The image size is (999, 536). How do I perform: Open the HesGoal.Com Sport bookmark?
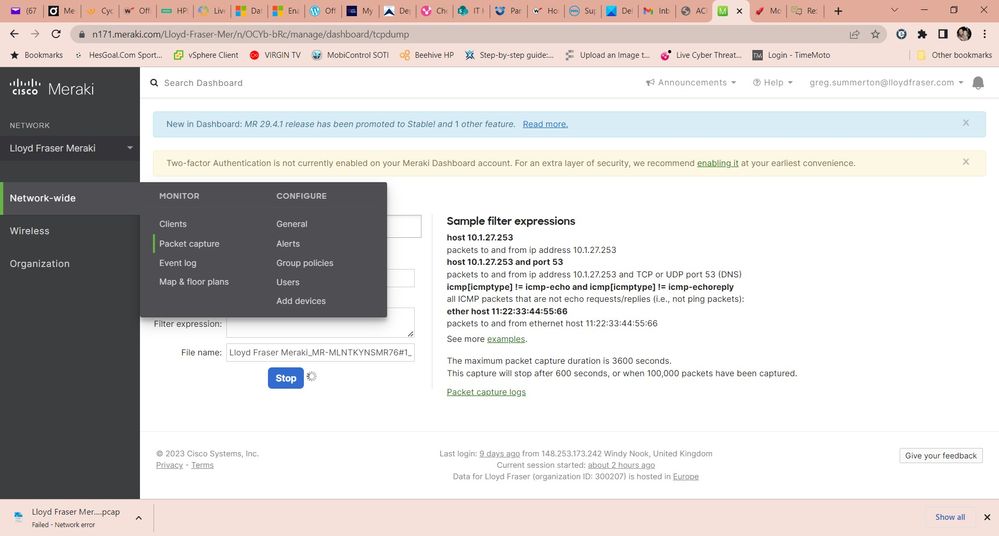click(118, 55)
